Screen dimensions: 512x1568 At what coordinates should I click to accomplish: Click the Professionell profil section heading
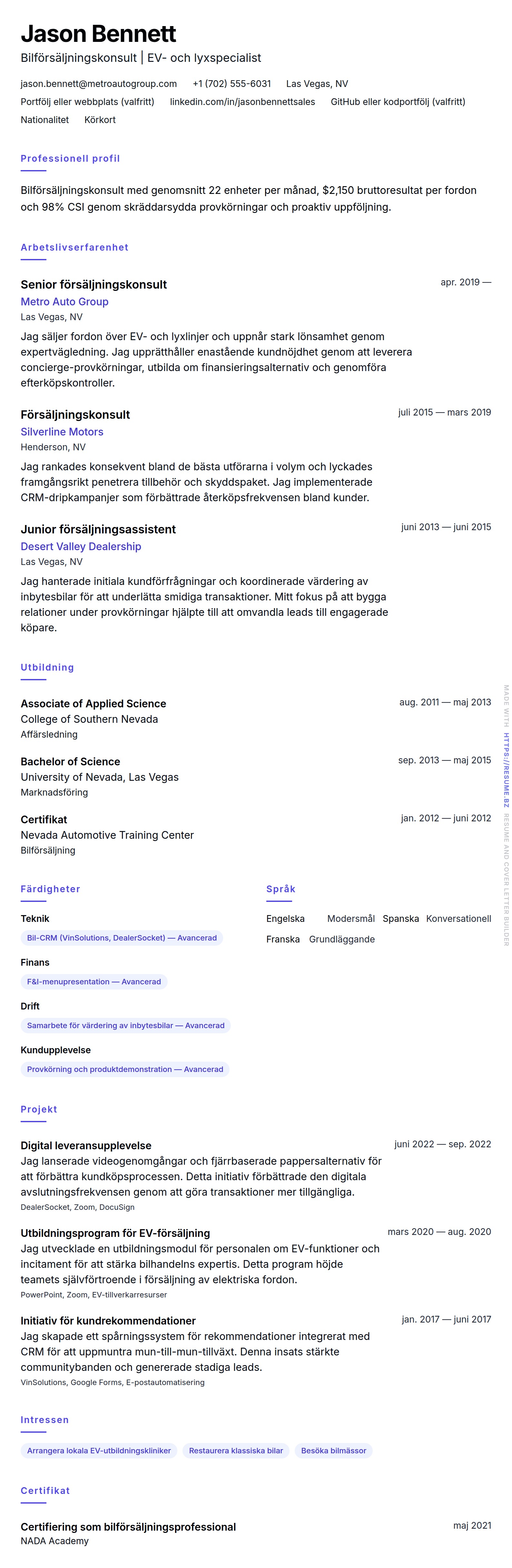(x=70, y=159)
